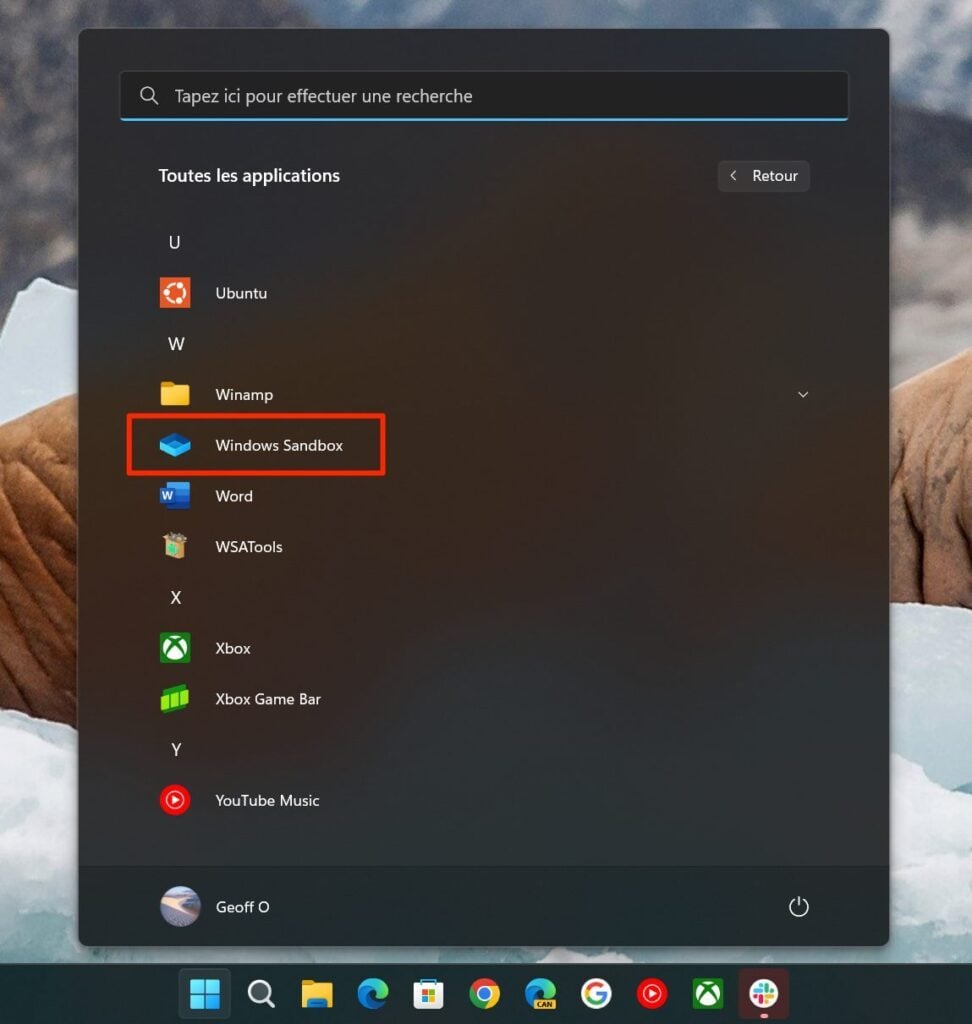Click the Windows Start button on taskbar
972x1024 pixels.
[x=204, y=994]
